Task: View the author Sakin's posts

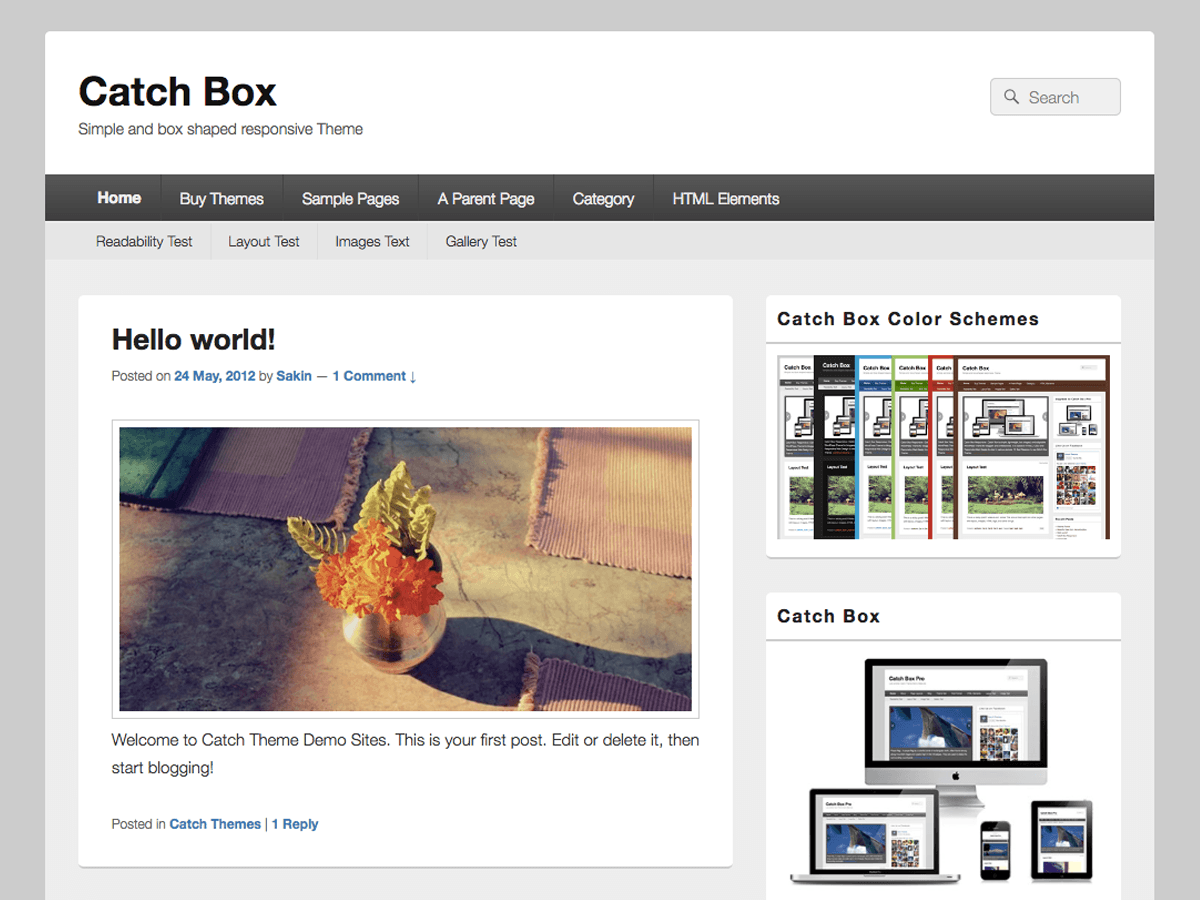Action: 294,376
